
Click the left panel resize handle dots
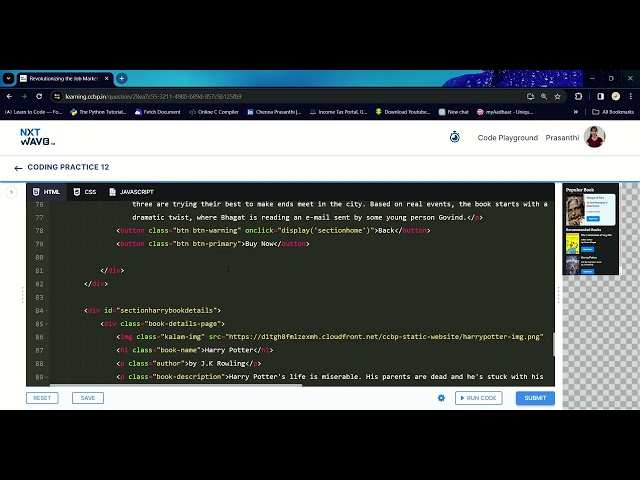pyautogui.click(x=22, y=295)
